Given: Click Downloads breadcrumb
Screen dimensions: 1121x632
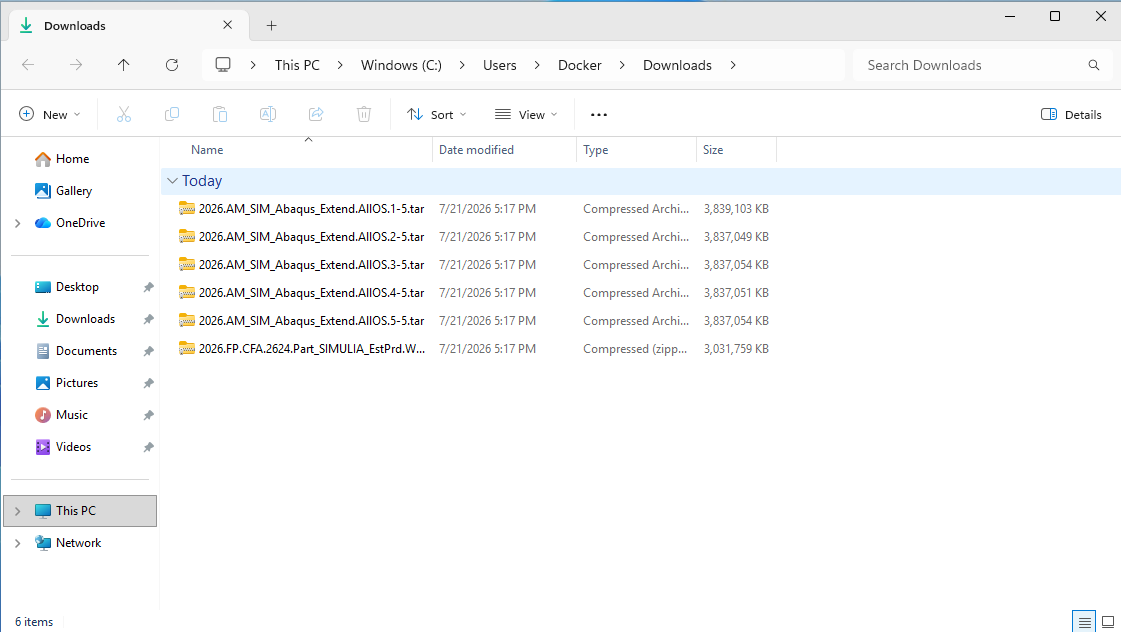Looking at the screenshot, I should click(677, 65).
